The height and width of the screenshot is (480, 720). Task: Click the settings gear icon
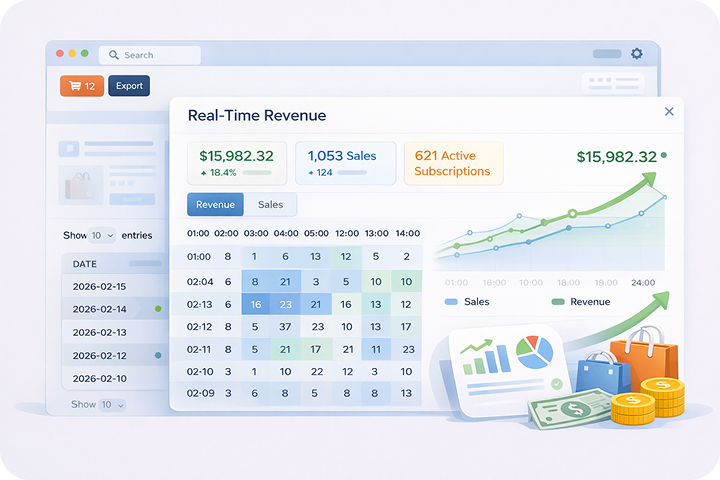(636, 54)
